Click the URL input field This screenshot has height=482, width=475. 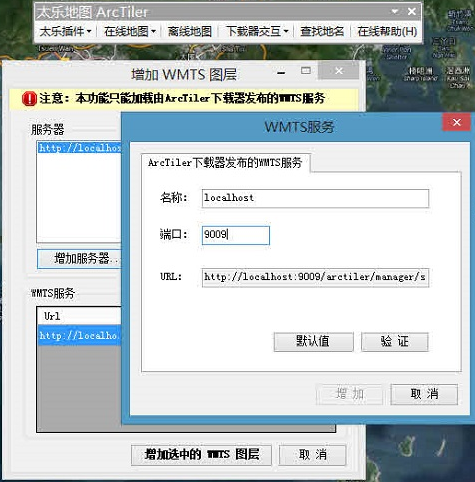pyautogui.click(x=315, y=277)
